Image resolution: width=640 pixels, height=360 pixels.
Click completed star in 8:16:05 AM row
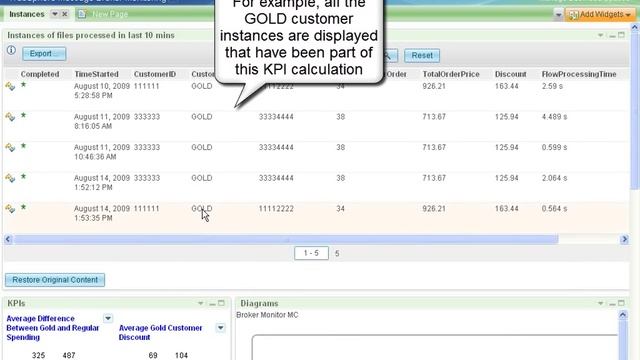click(24, 115)
